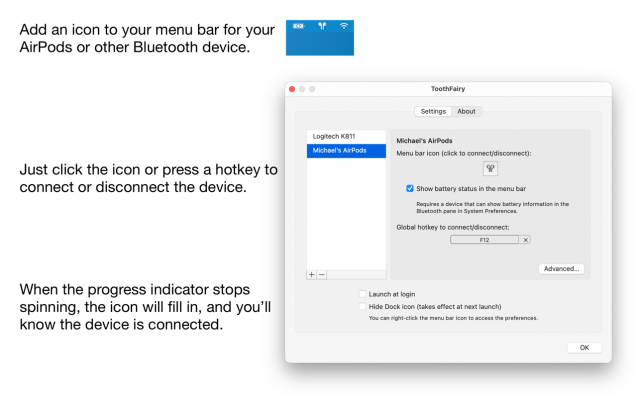
Task: Switch to the Settings tab
Action: (x=433, y=111)
